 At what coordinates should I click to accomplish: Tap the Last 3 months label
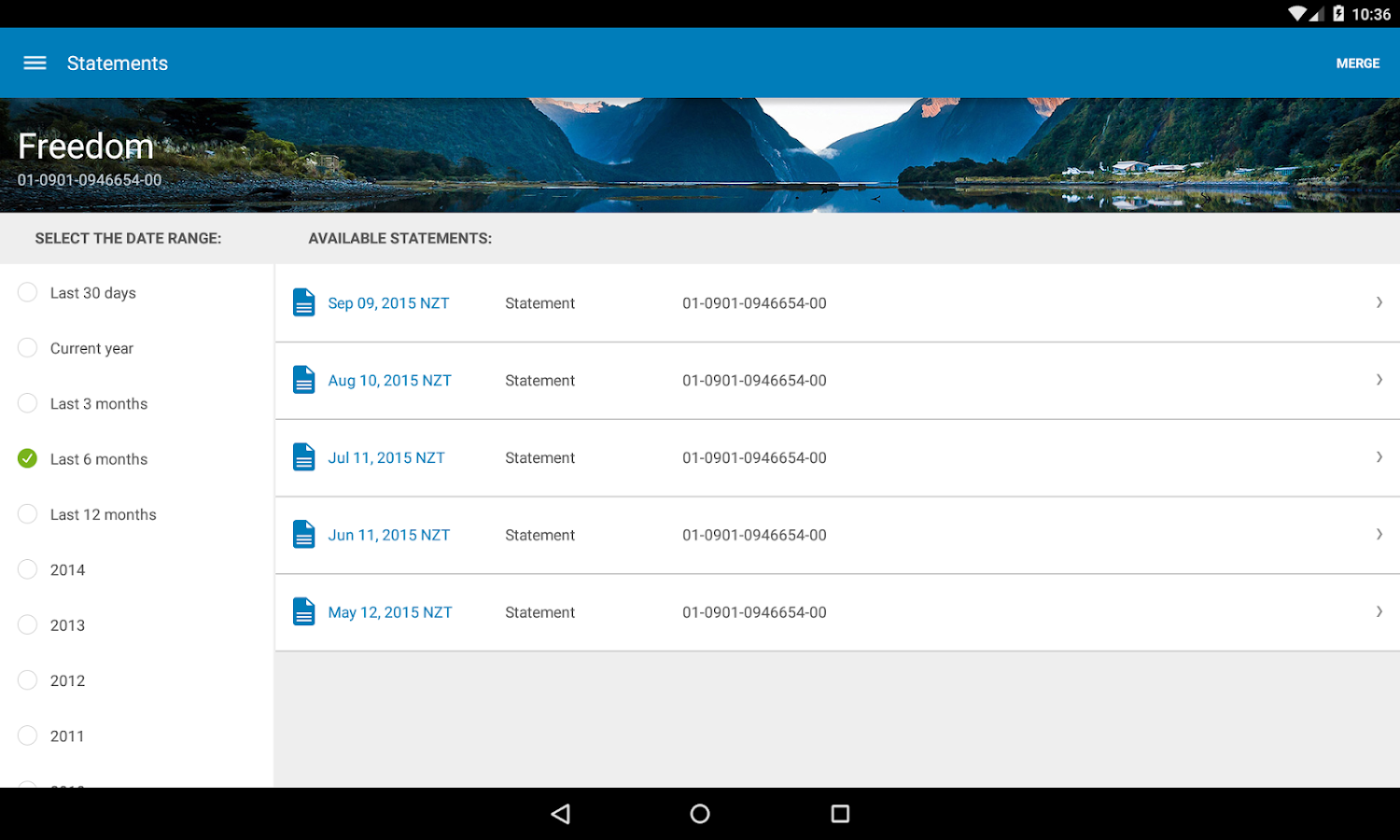pos(99,404)
